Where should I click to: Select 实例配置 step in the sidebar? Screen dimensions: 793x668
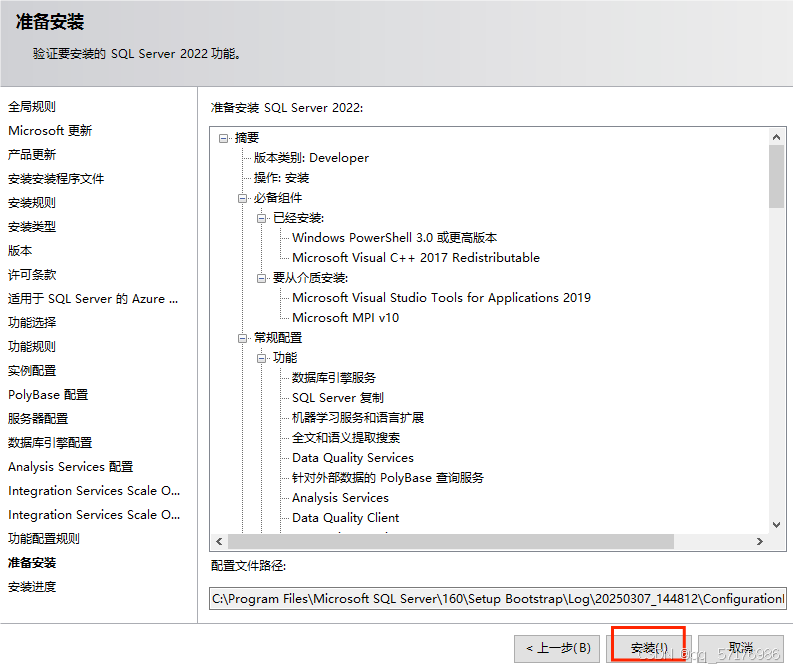[32, 371]
